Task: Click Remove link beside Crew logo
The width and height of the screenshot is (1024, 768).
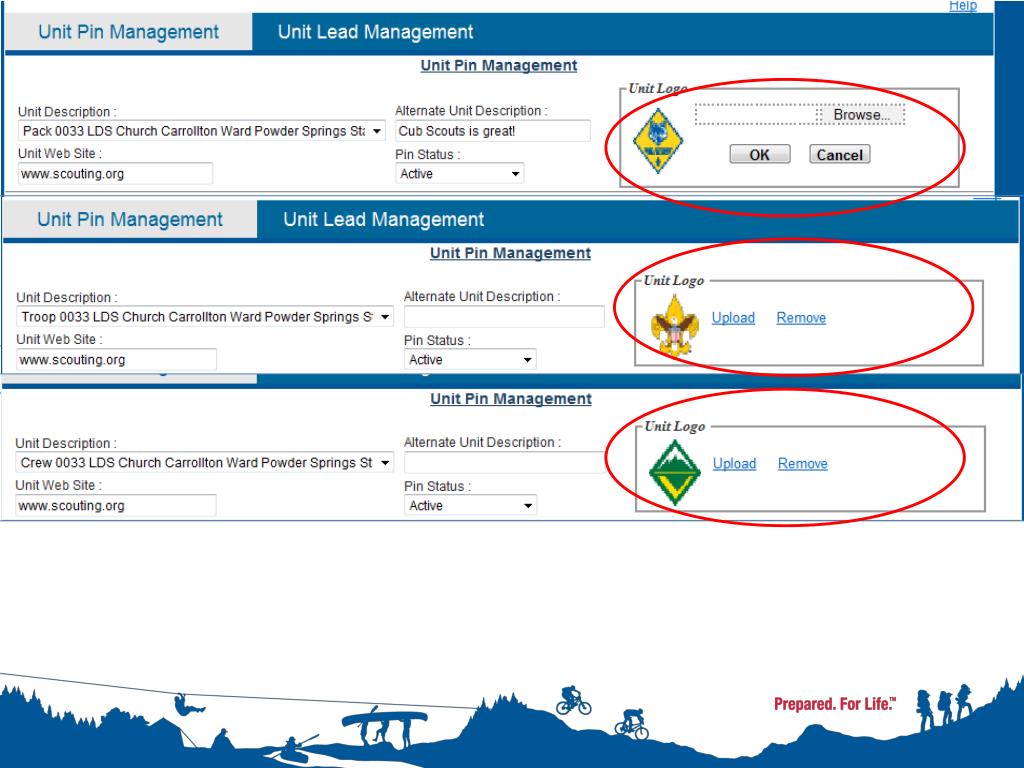Action: (x=803, y=464)
